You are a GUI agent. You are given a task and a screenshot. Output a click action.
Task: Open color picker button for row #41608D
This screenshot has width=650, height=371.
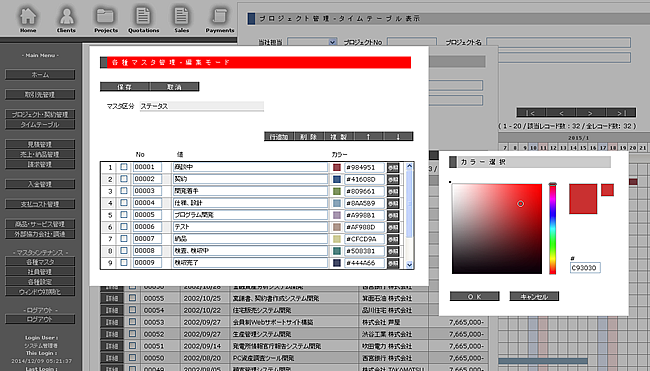point(393,179)
